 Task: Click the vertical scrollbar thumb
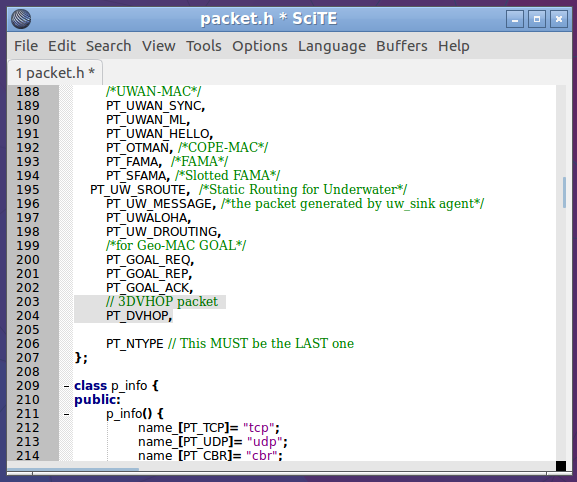click(564, 193)
